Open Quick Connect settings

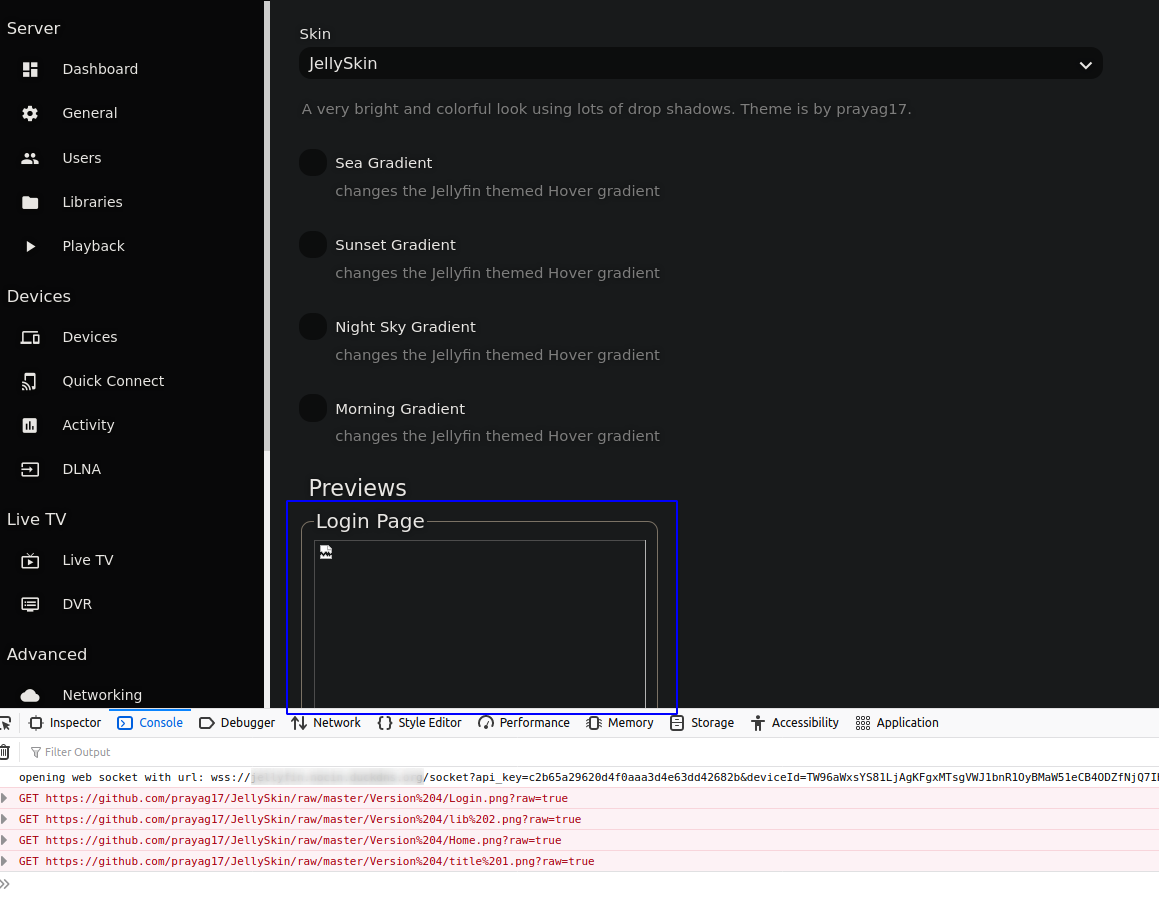[x=29, y=381]
